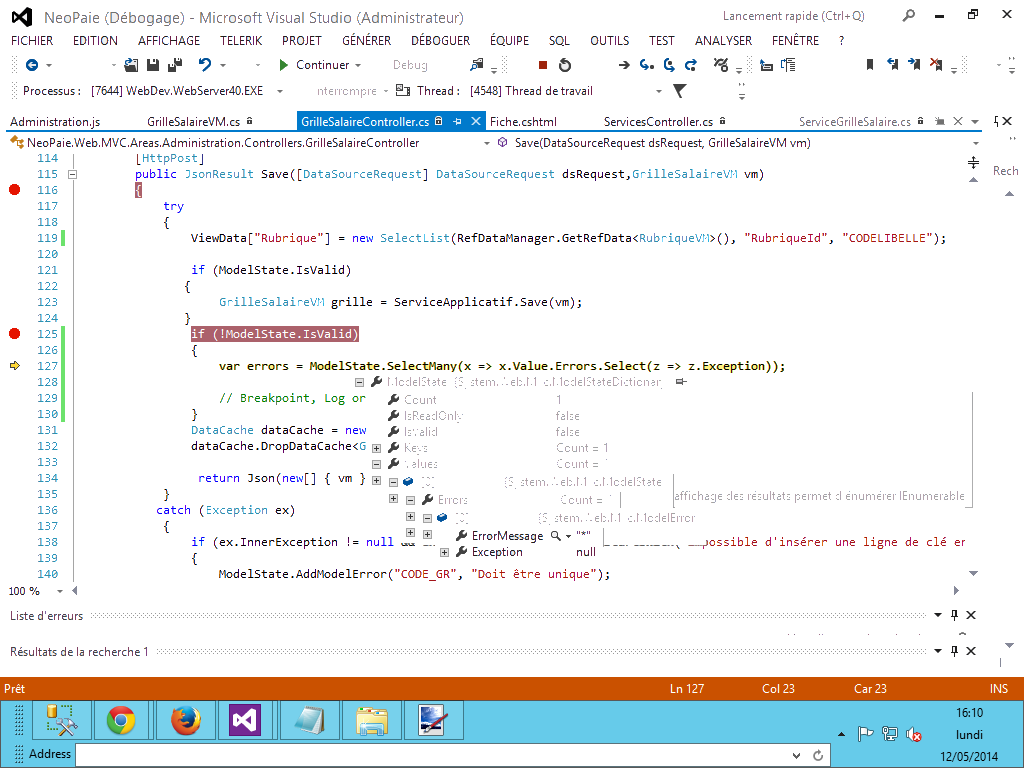Toggle the breakpoint on line 125
The height and width of the screenshot is (768, 1024).
[14, 334]
